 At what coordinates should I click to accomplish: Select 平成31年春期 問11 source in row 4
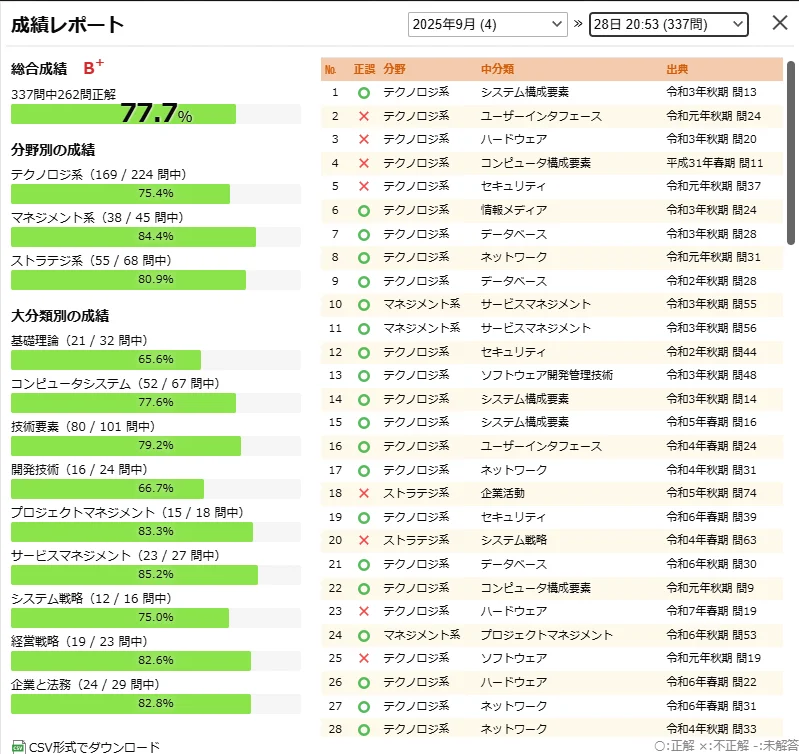pyautogui.click(x=714, y=163)
